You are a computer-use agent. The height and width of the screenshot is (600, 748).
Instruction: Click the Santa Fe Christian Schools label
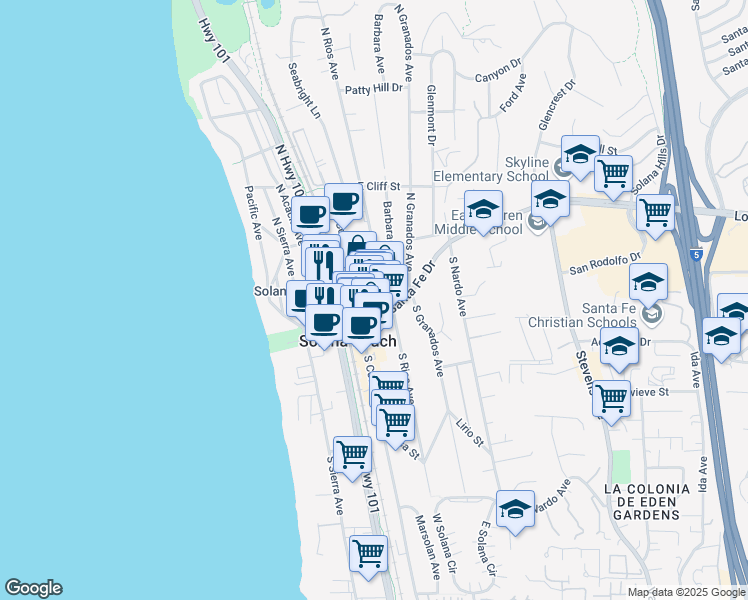[x=582, y=315]
